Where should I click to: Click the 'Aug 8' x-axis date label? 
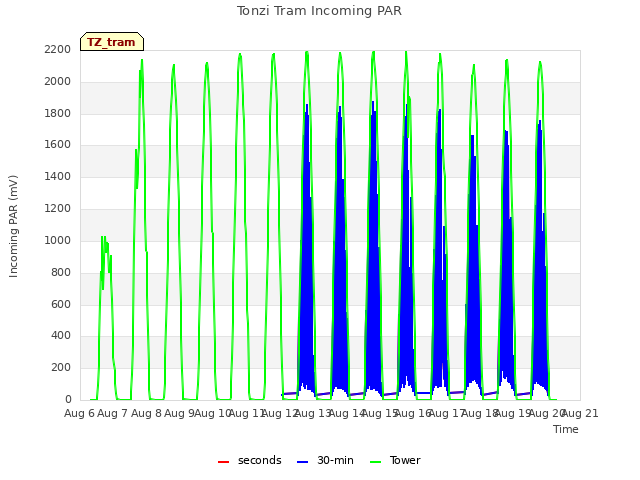point(146,413)
